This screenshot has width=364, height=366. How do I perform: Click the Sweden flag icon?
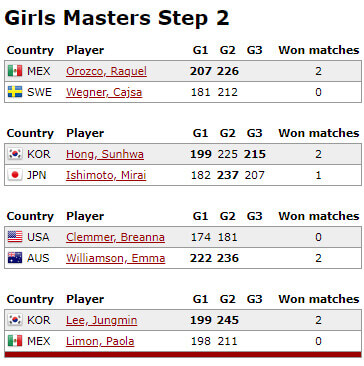click(x=15, y=92)
